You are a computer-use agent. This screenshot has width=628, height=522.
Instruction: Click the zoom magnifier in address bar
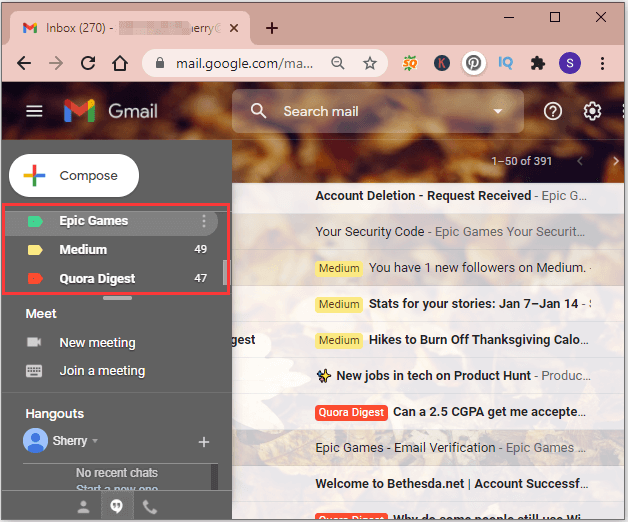coord(338,63)
